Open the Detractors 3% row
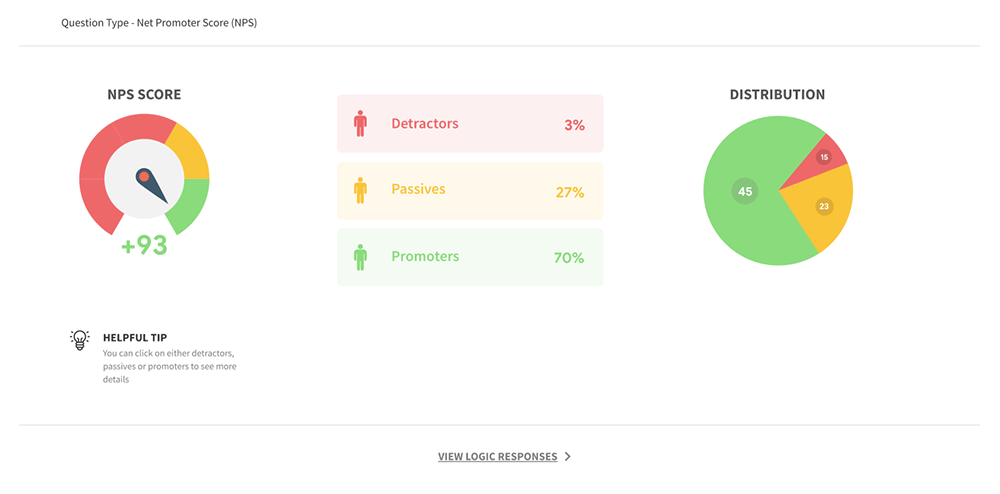Screen dimensions: 1000x494 click(x=470, y=124)
